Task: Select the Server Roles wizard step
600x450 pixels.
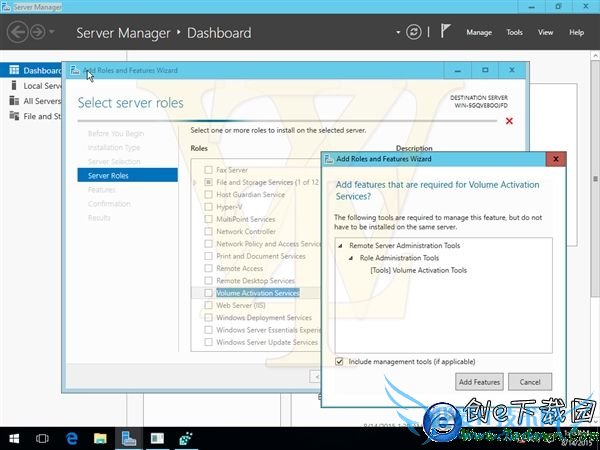Action: pyautogui.click(x=127, y=175)
